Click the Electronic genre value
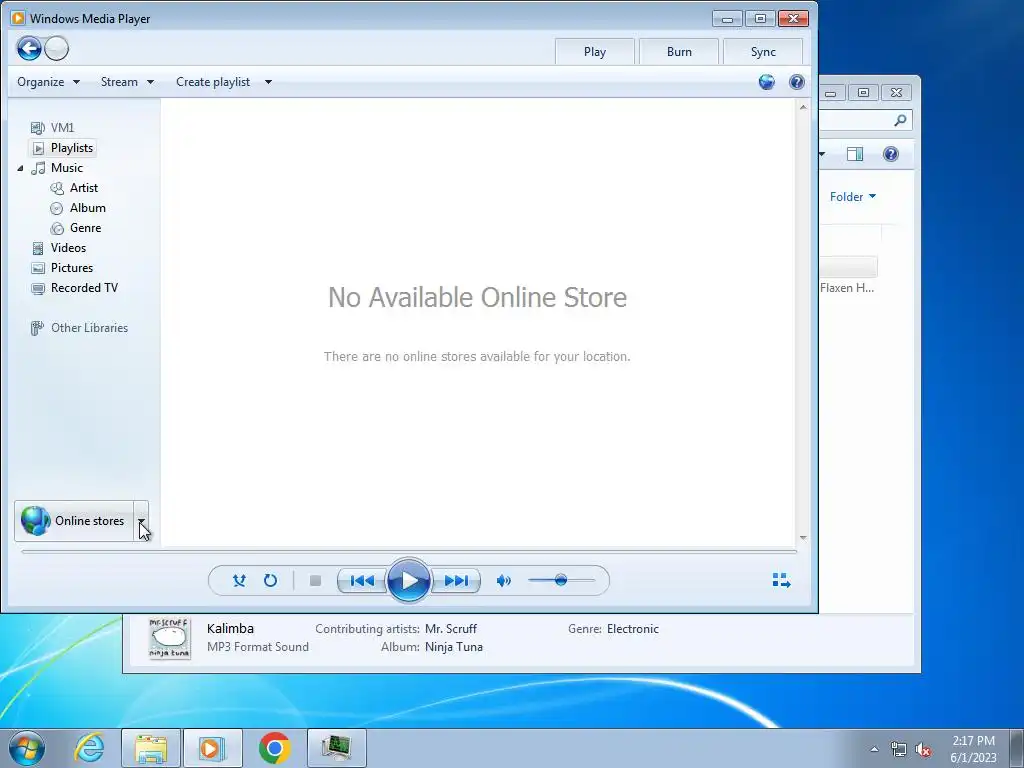1024x768 pixels. tap(633, 629)
